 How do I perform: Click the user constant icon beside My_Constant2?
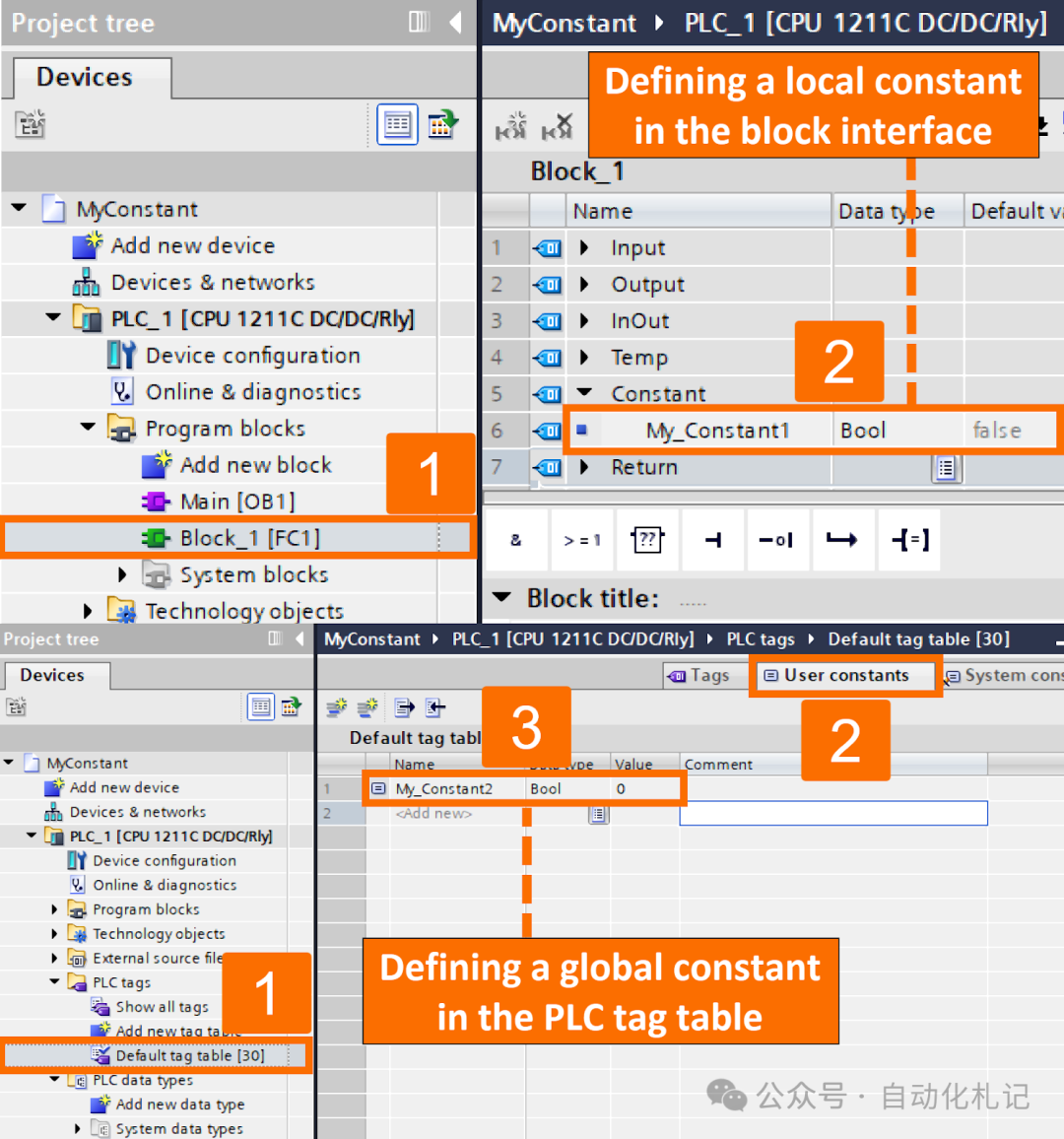point(378,788)
